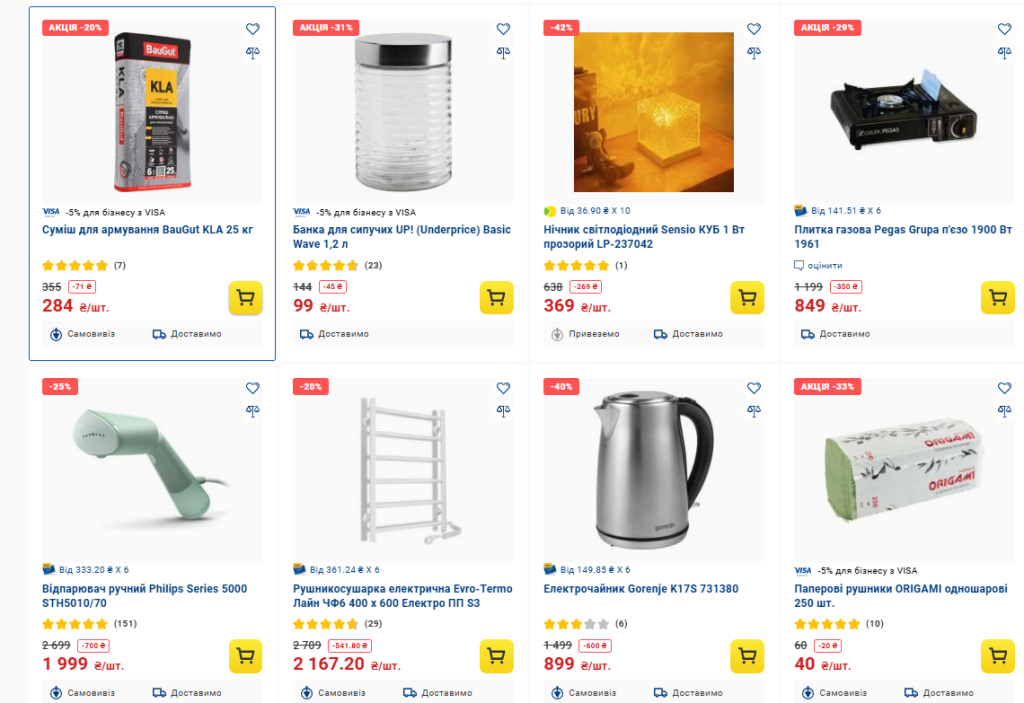Favorite the Sensio night lamp with heart

coord(754,29)
